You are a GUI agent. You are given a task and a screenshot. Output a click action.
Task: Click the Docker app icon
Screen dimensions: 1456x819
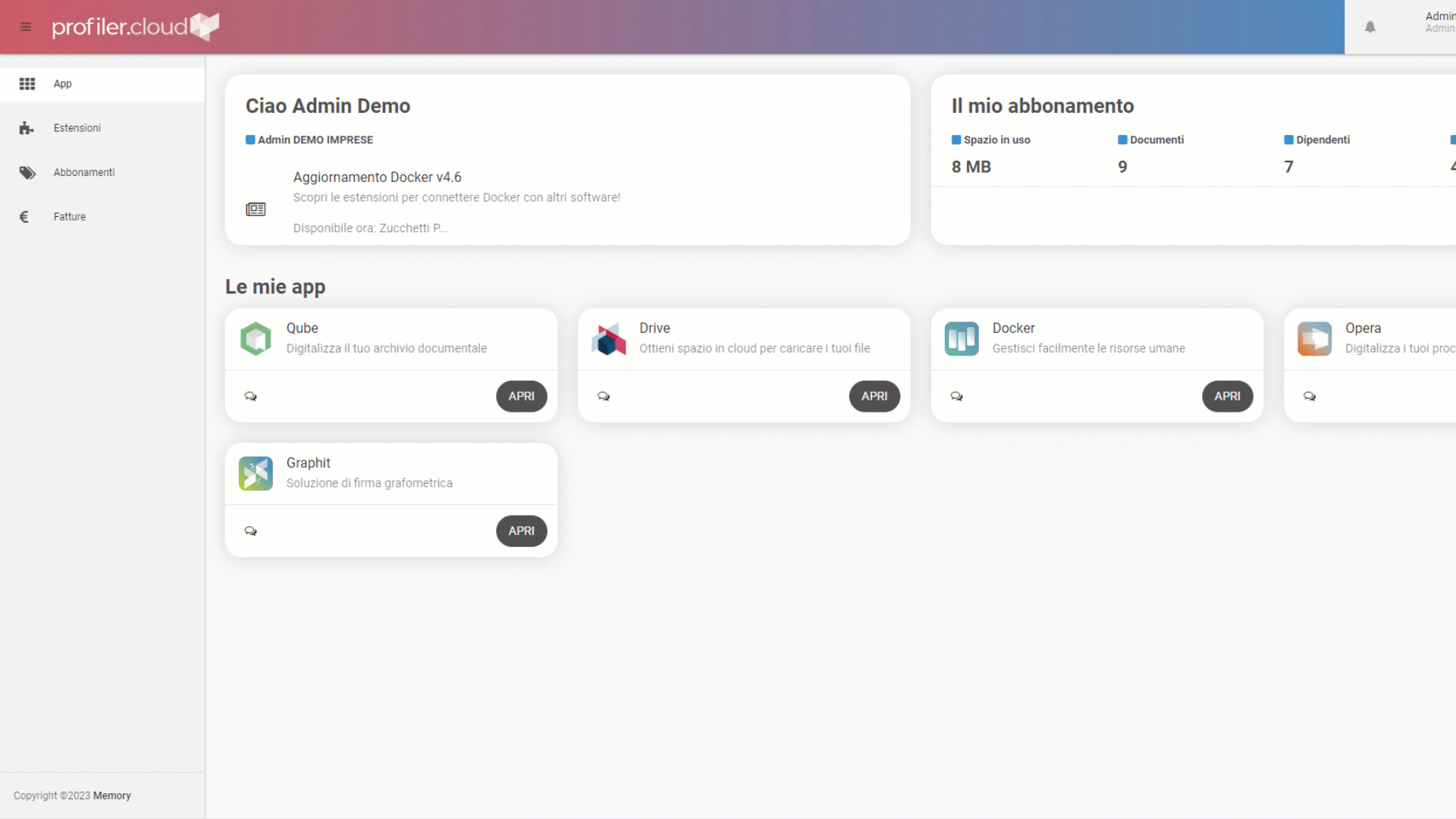tap(961, 339)
